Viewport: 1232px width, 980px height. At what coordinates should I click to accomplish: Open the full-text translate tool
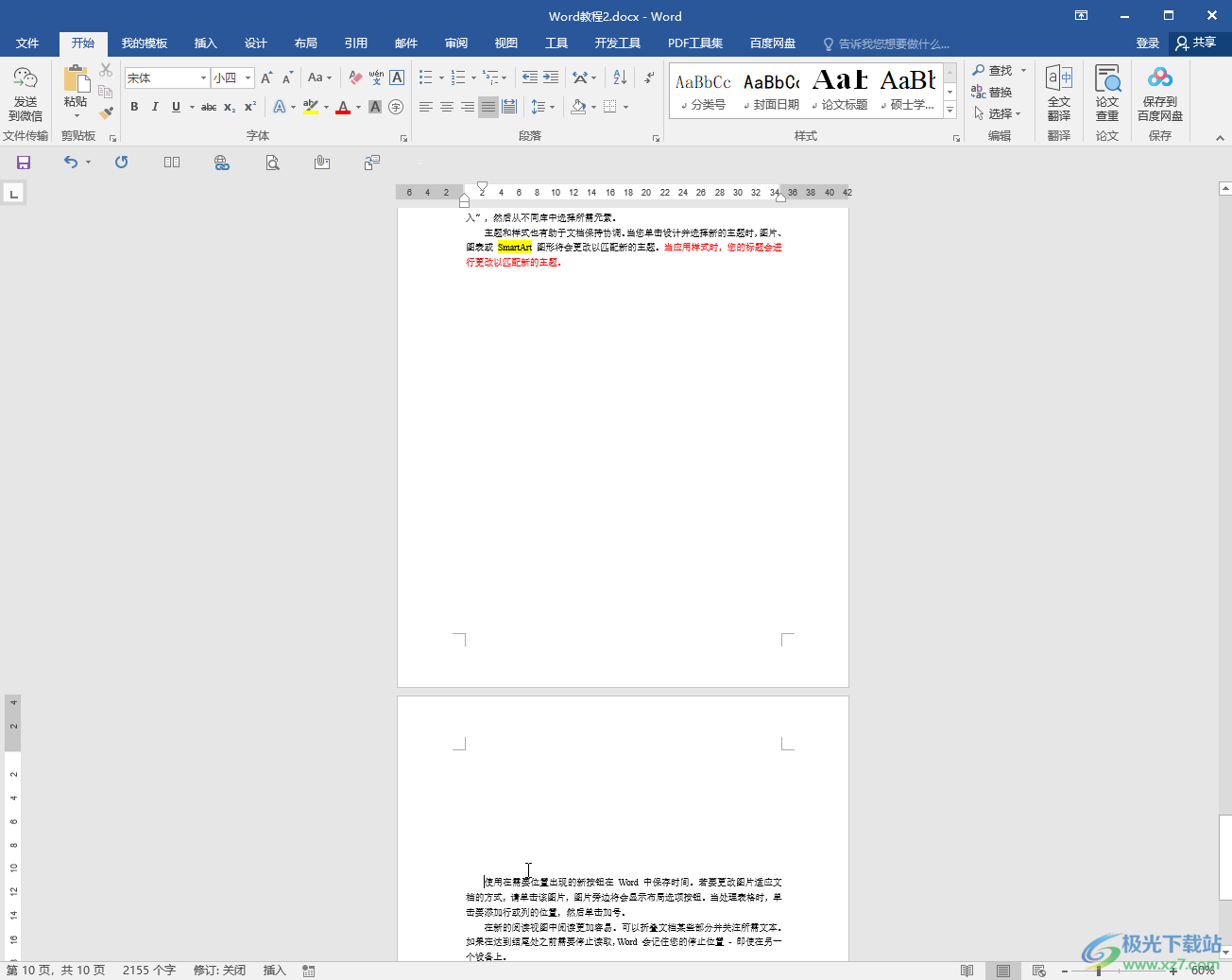(x=1058, y=93)
